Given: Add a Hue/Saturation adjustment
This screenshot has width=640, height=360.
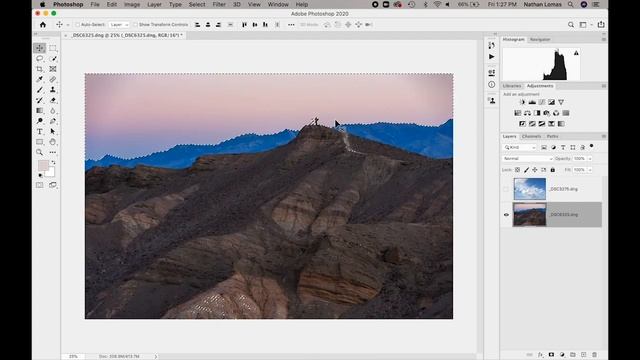Looking at the screenshot, I should pos(518,113).
